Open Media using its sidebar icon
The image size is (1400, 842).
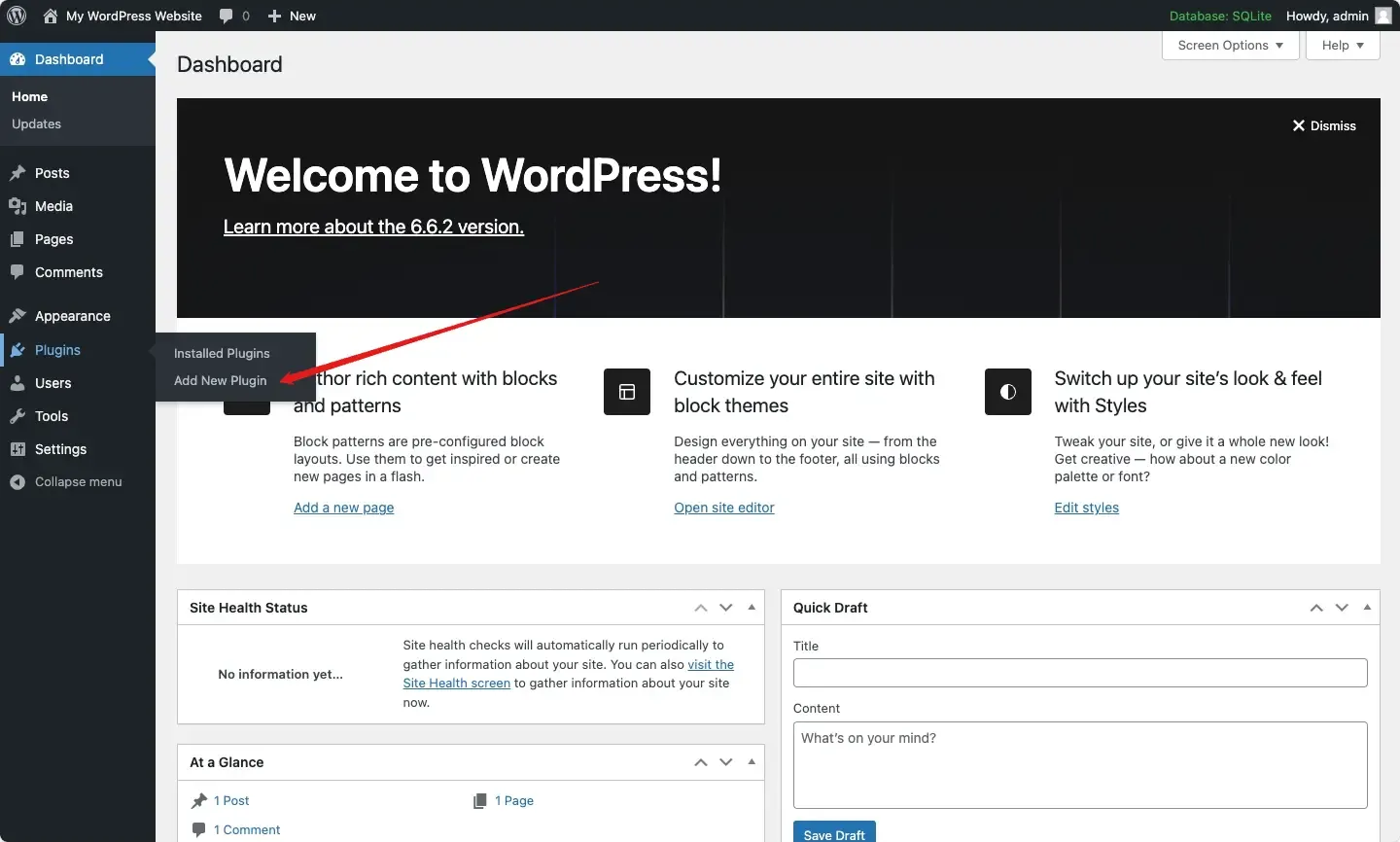click(x=17, y=206)
